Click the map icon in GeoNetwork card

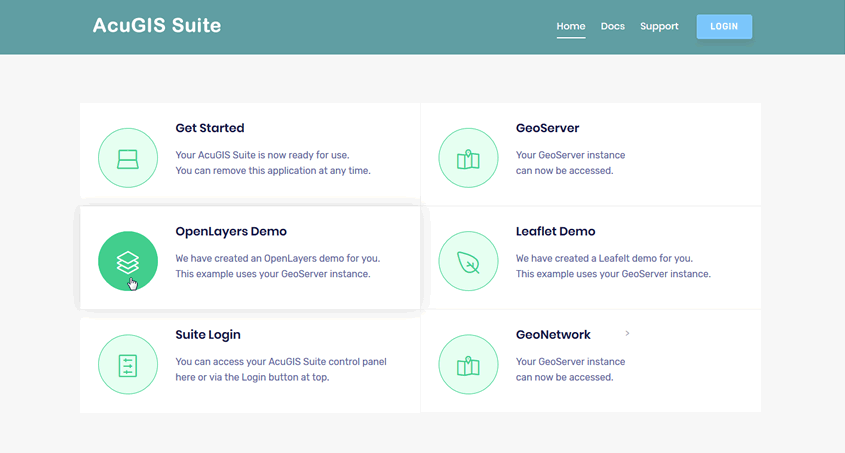468,365
